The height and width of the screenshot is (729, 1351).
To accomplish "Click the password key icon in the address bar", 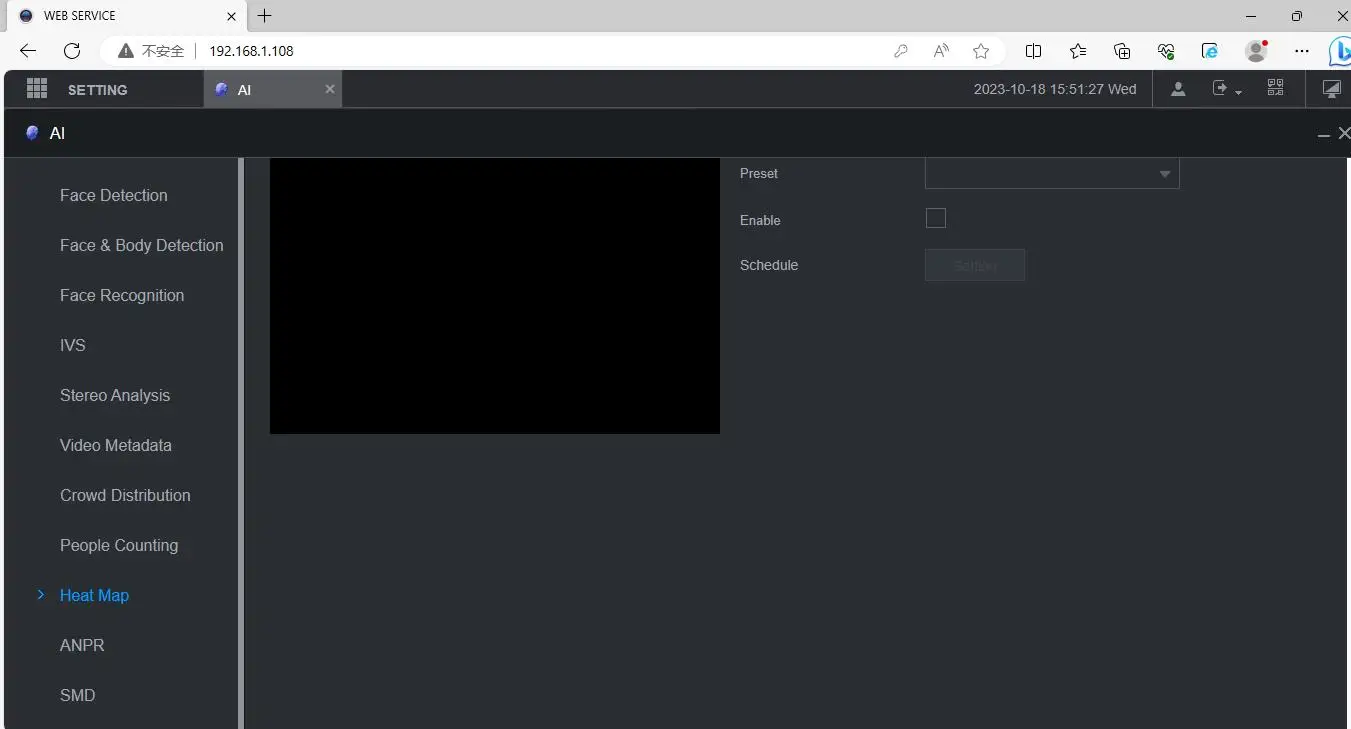I will (x=901, y=51).
